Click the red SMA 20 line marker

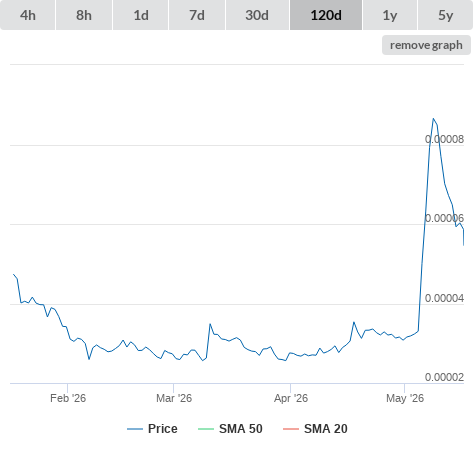point(291,429)
